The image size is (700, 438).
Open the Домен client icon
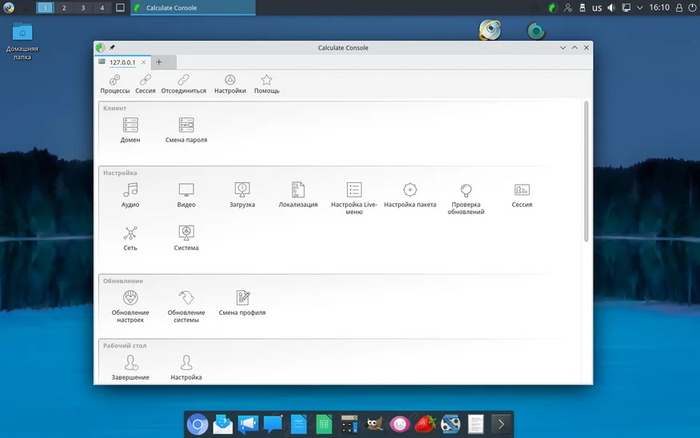(130, 126)
